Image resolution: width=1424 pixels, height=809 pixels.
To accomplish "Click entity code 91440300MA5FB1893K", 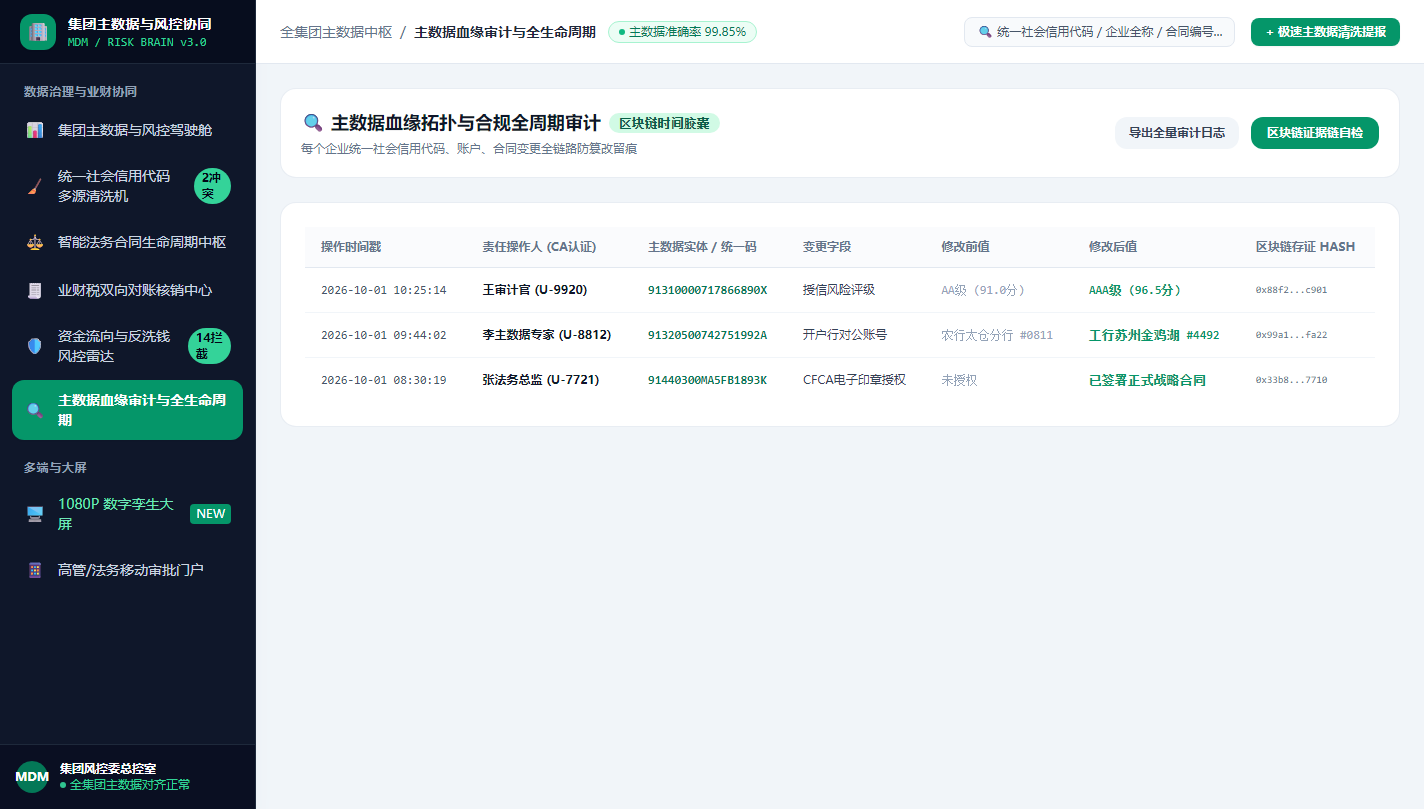I will tap(708, 380).
